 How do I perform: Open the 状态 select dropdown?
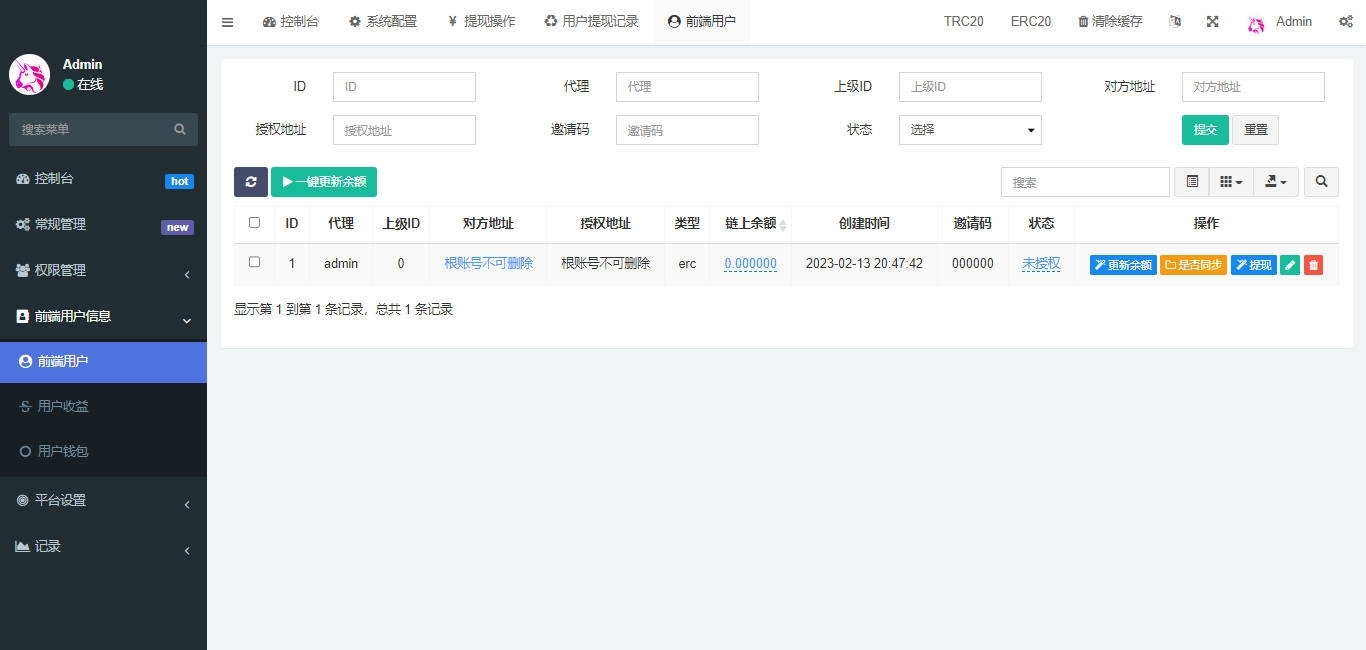(x=969, y=130)
